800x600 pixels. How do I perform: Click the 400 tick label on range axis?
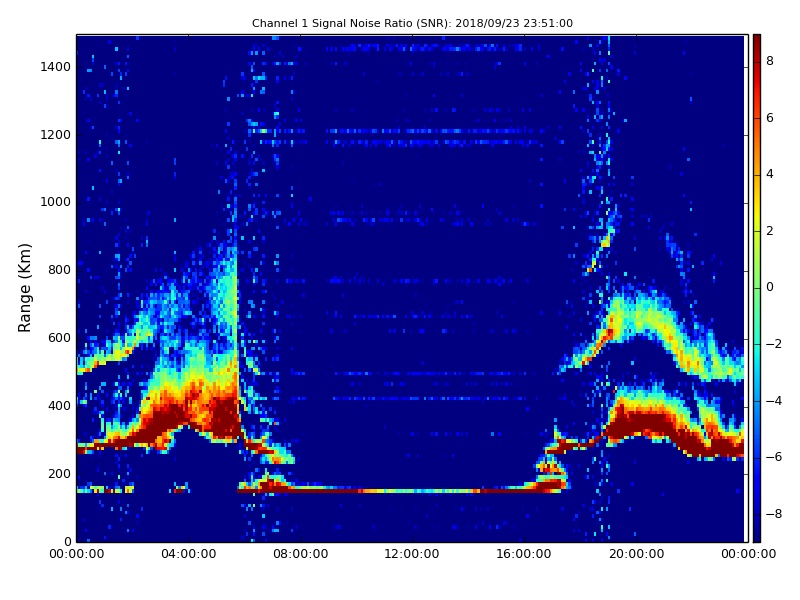59,406
